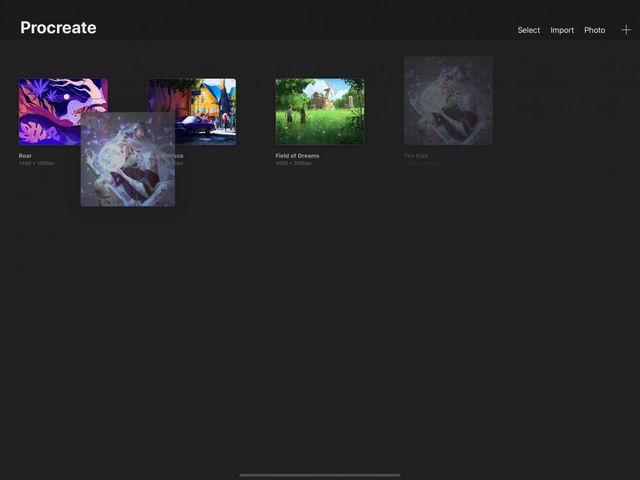Click the Import button
This screenshot has width=640, height=480.
pos(562,30)
